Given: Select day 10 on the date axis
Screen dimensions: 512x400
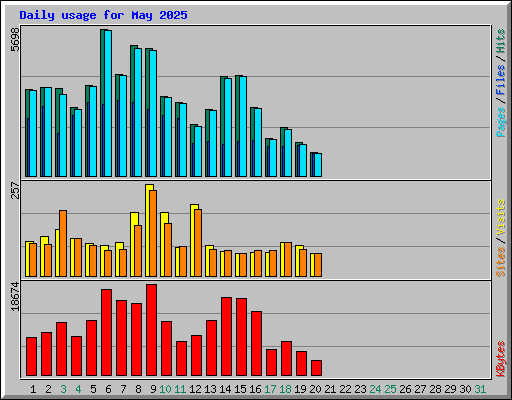Looking at the screenshot, I should point(165,389).
